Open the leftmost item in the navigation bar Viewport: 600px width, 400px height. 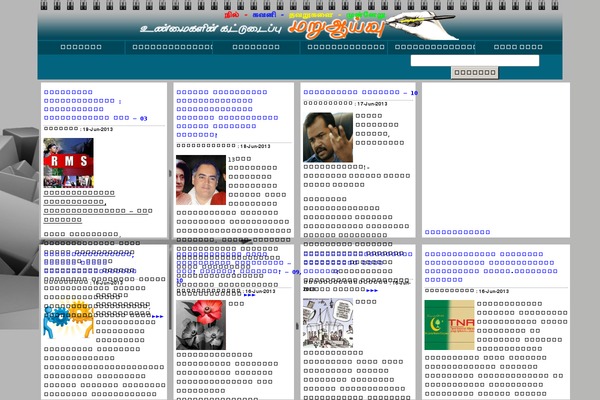81,47
